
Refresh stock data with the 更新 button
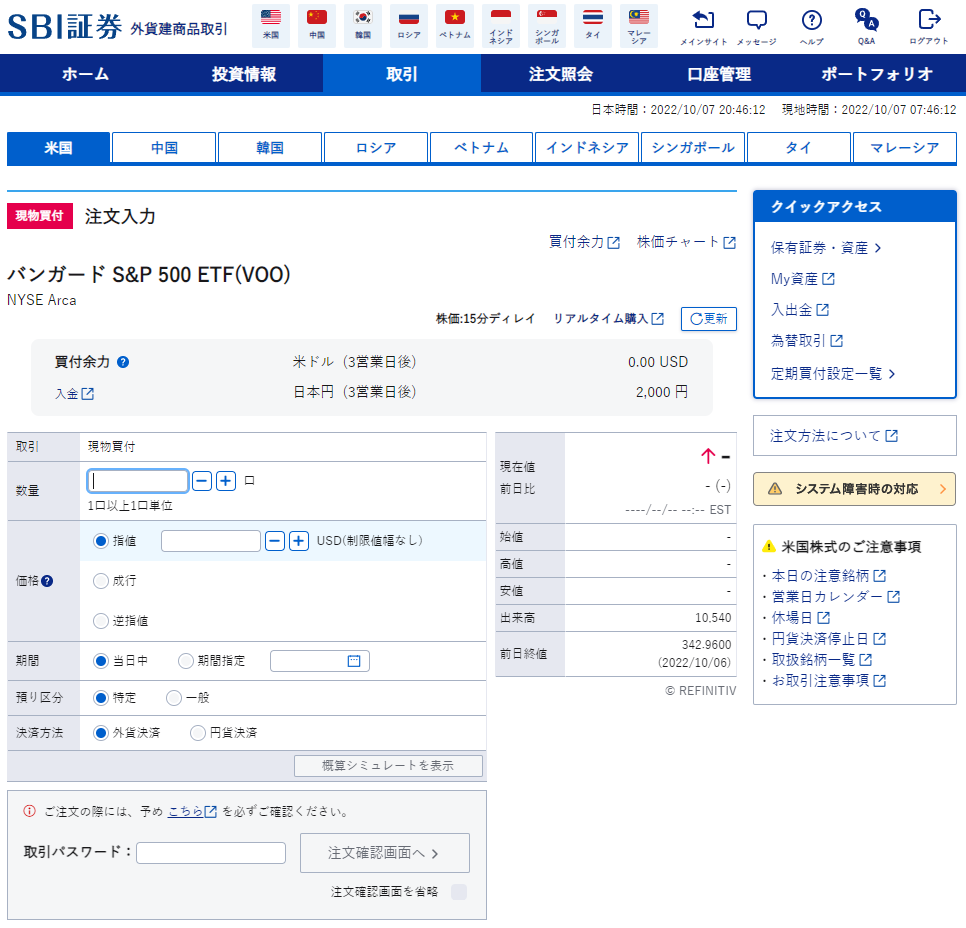click(709, 319)
